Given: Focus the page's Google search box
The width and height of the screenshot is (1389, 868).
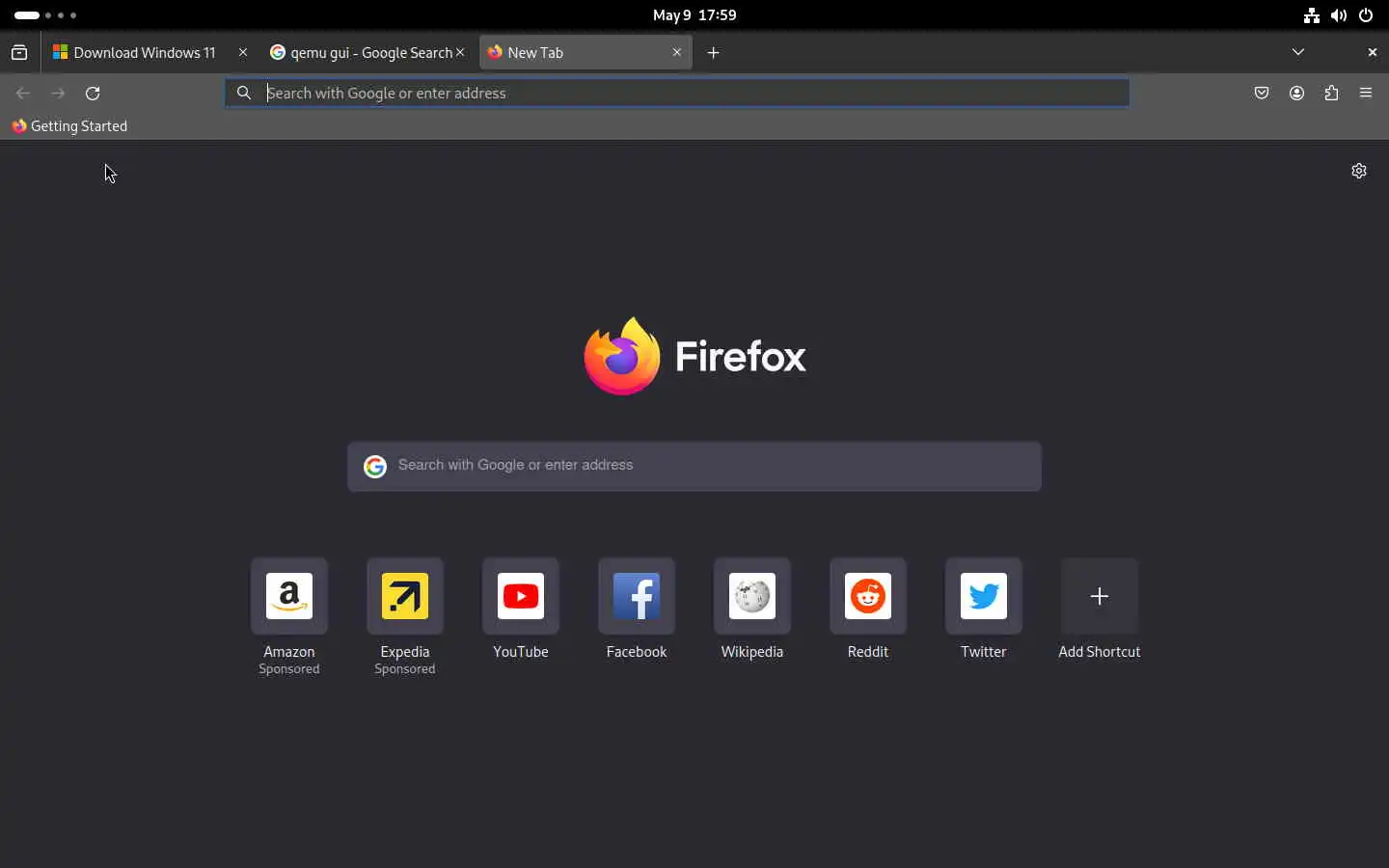Looking at the screenshot, I should tap(694, 467).
